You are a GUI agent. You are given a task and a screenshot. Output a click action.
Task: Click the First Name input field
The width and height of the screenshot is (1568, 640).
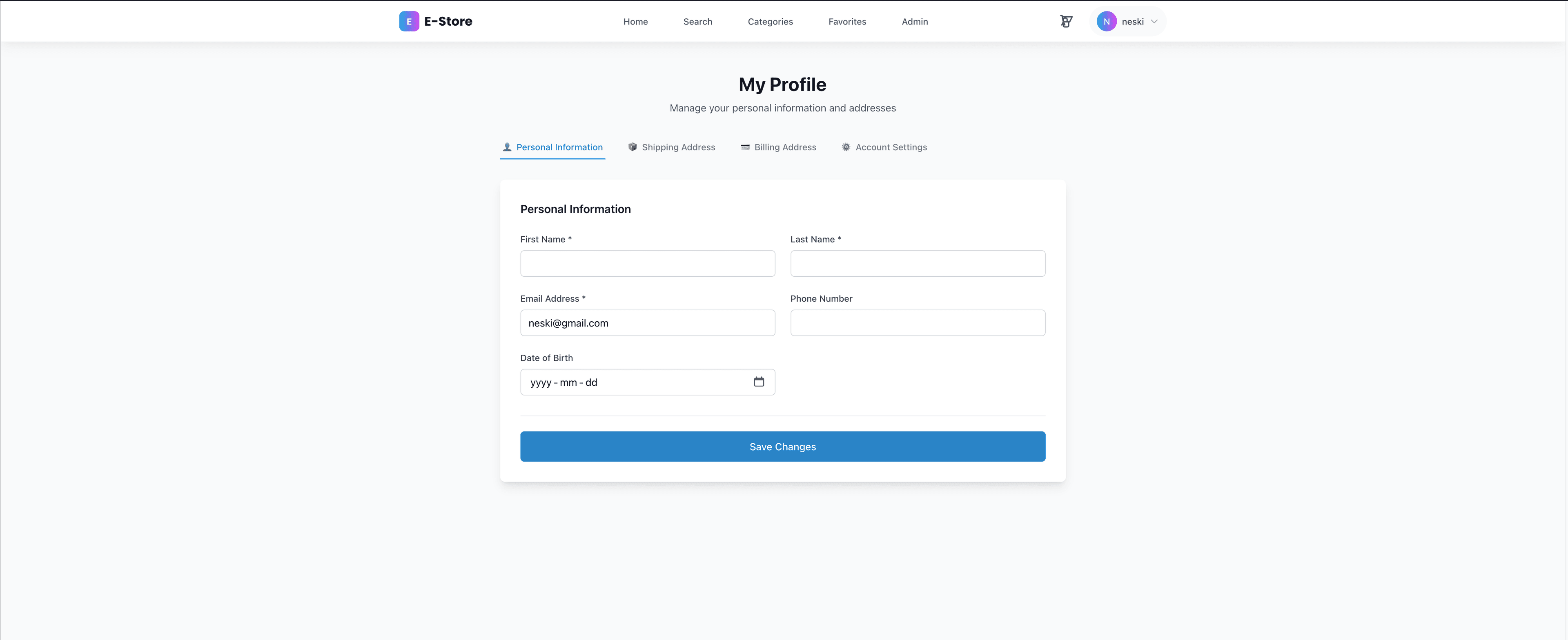[x=647, y=263]
